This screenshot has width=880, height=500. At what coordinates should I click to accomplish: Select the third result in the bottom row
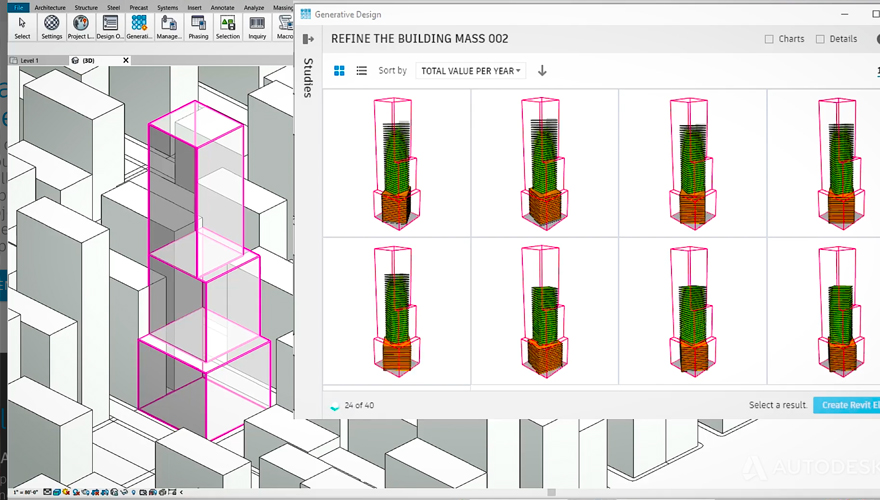tap(693, 311)
